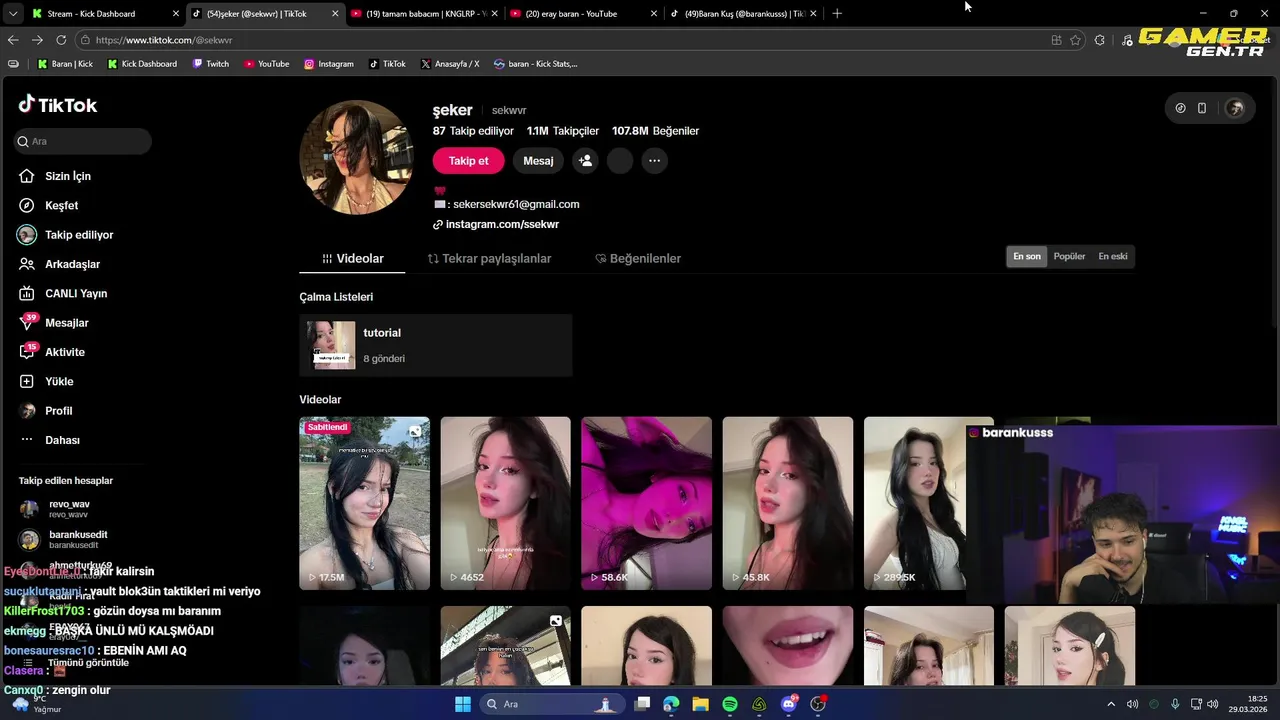Reload the page with refresh icon
The width and height of the screenshot is (1280, 720).
pos(61,40)
